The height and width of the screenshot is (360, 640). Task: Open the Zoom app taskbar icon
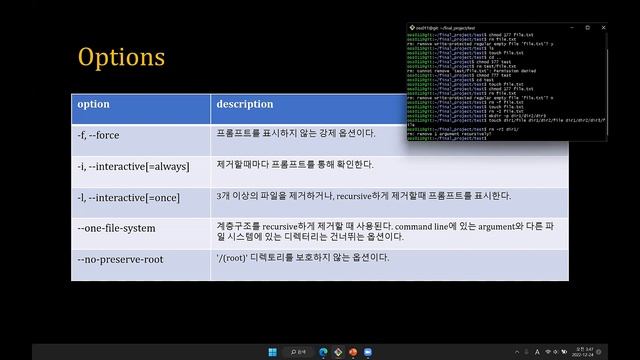coord(368,352)
